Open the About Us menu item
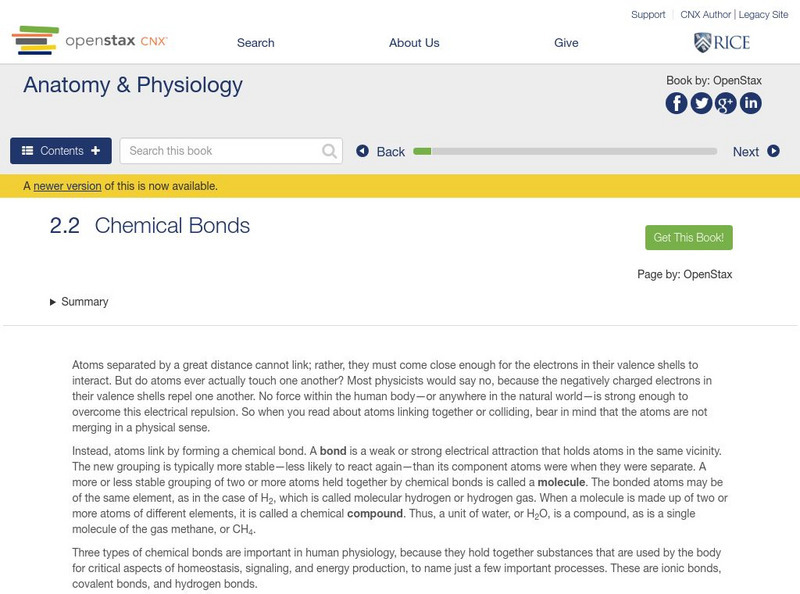800x594 pixels. 414,43
